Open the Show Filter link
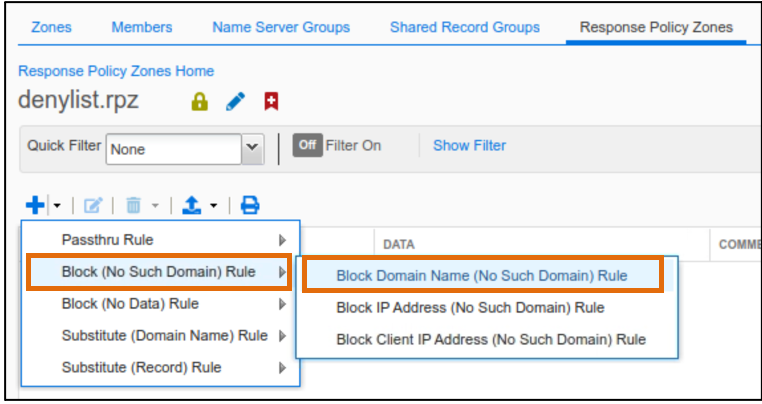The width and height of the screenshot is (762, 404). (469, 145)
